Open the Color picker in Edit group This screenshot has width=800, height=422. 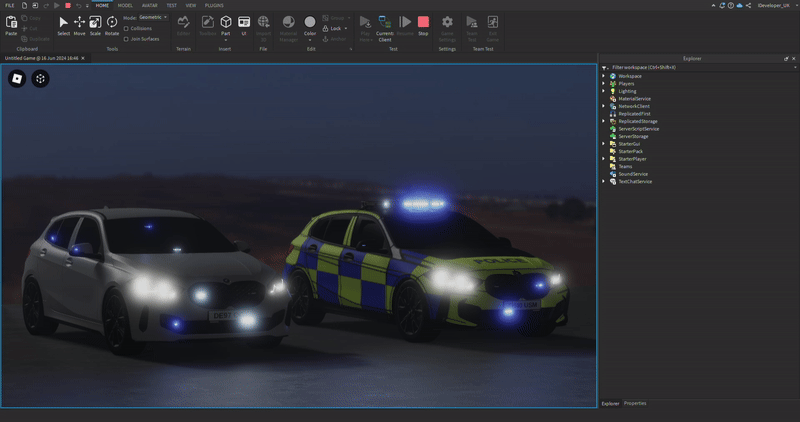[310, 24]
